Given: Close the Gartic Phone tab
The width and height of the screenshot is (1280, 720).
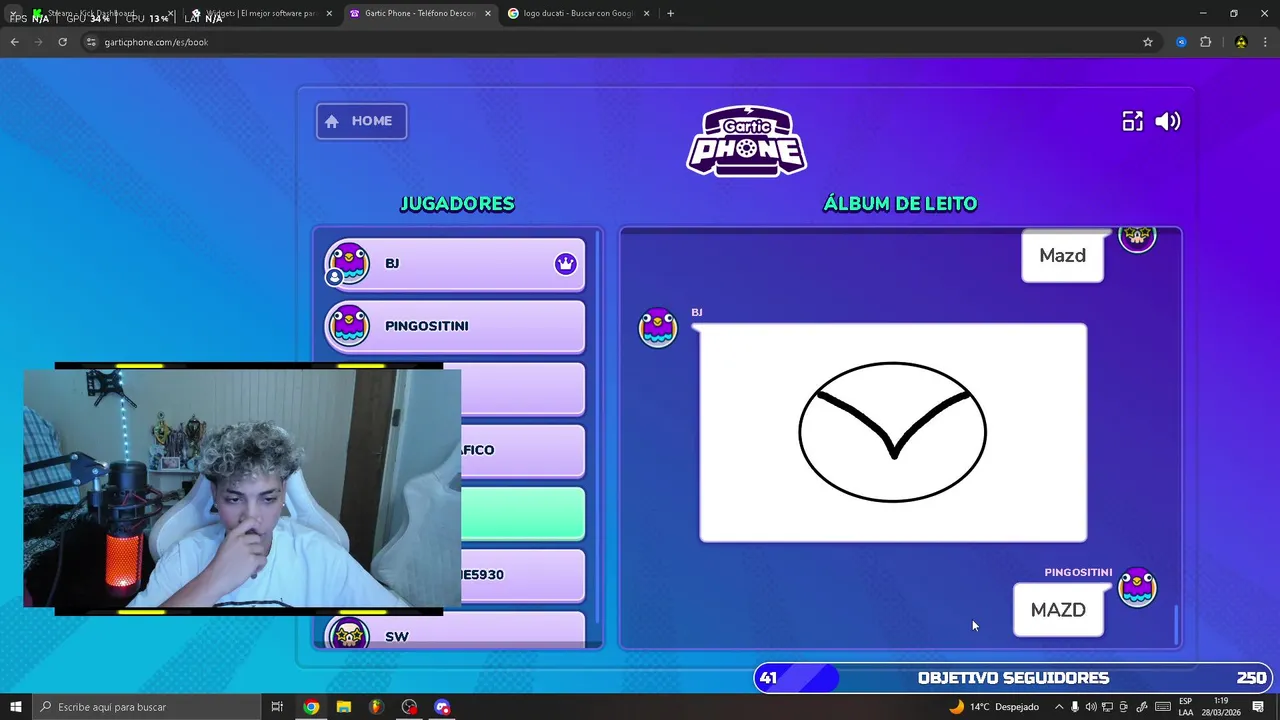Looking at the screenshot, I should pyautogui.click(x=488, y=14).
